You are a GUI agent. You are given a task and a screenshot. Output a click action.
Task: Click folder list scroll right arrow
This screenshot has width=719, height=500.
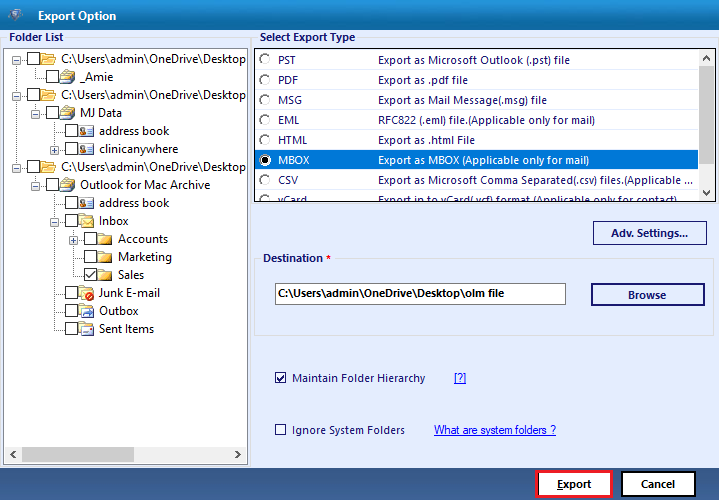click(238, 454)
